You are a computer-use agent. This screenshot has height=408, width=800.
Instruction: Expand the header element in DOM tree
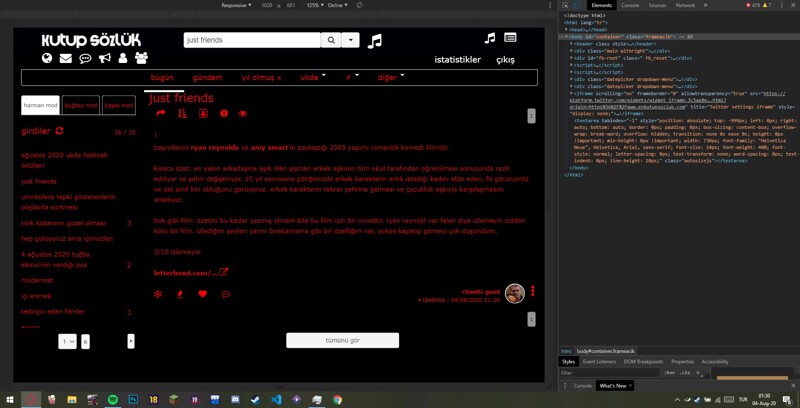pos(572,44)
